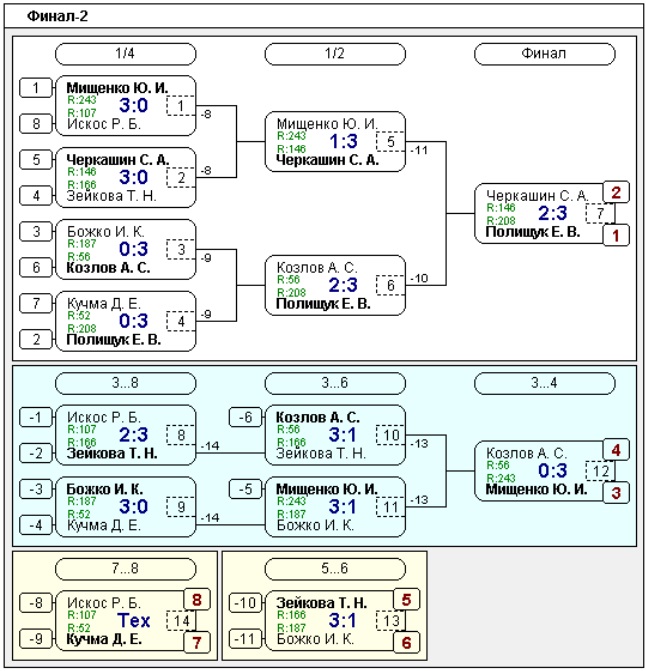Click the Финал-2 title
The height and width of the screenshot is (671, 646).
pos(57,16)
